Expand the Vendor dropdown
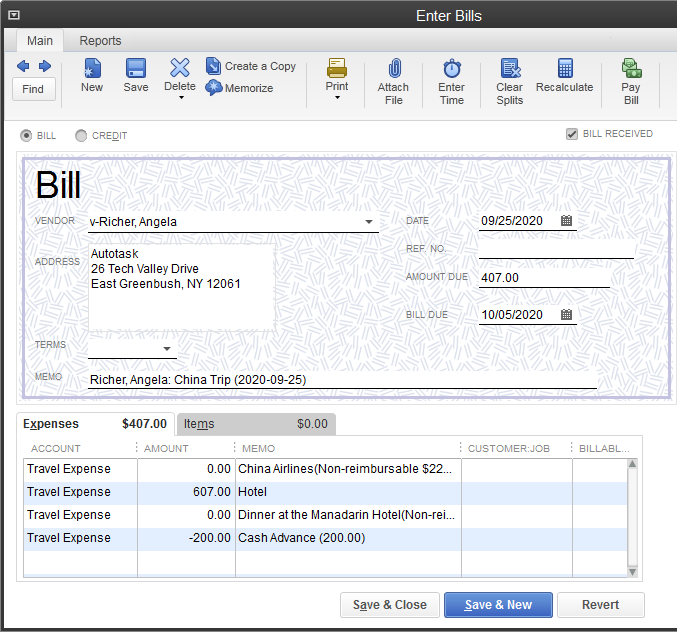 click(369, 221)
